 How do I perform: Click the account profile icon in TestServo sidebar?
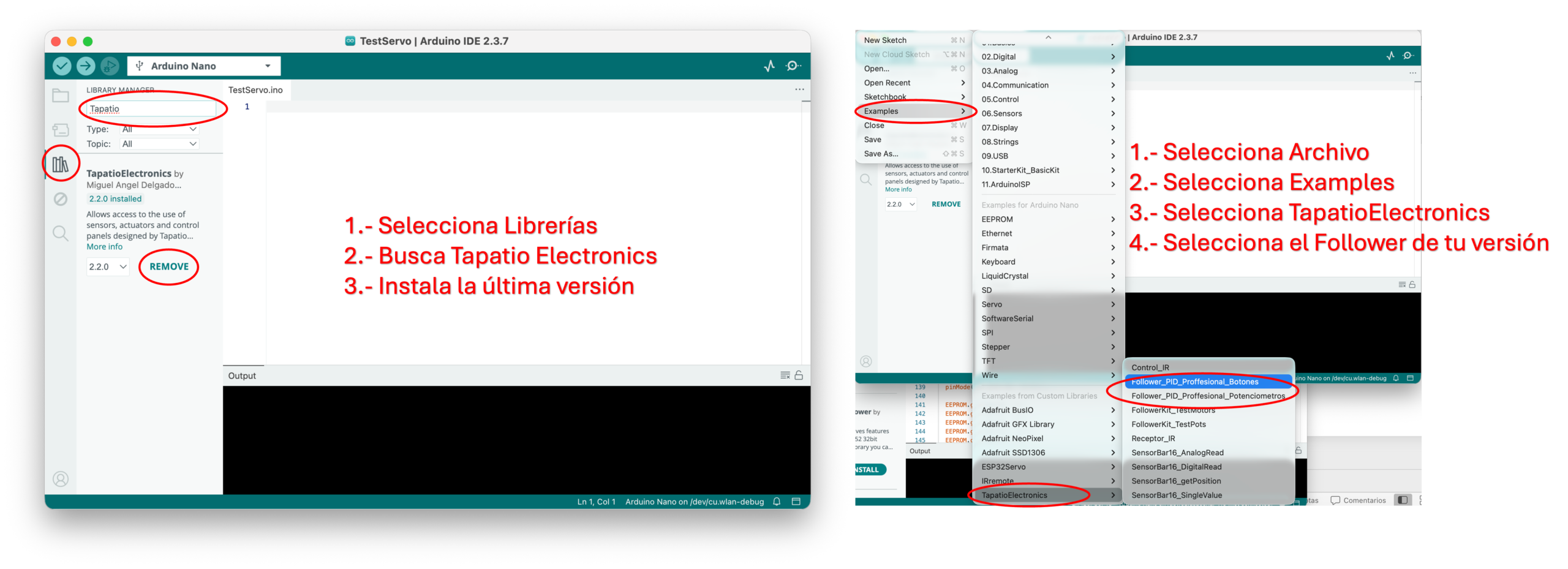(x=60, y=478)
